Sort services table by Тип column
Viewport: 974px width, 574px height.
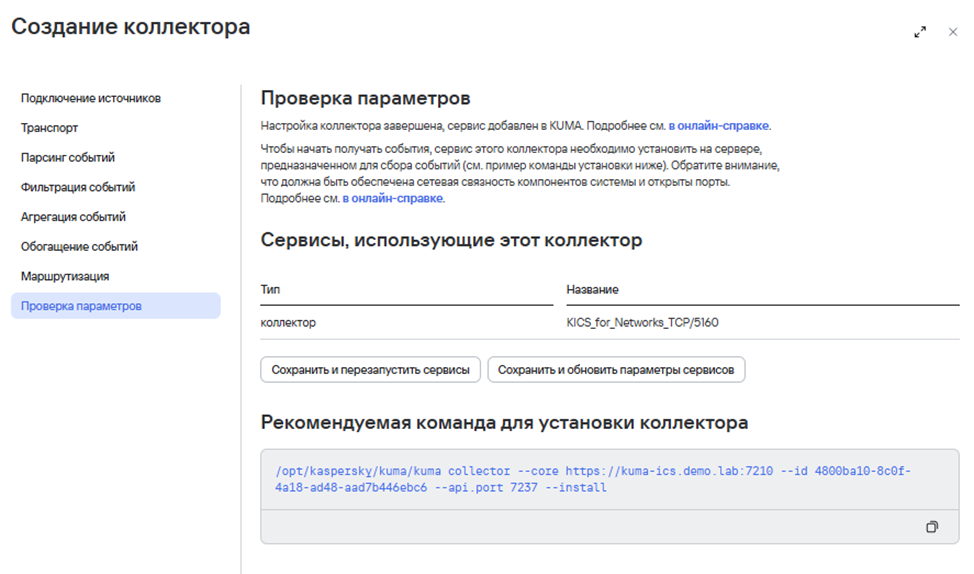(x=271, y=289)
